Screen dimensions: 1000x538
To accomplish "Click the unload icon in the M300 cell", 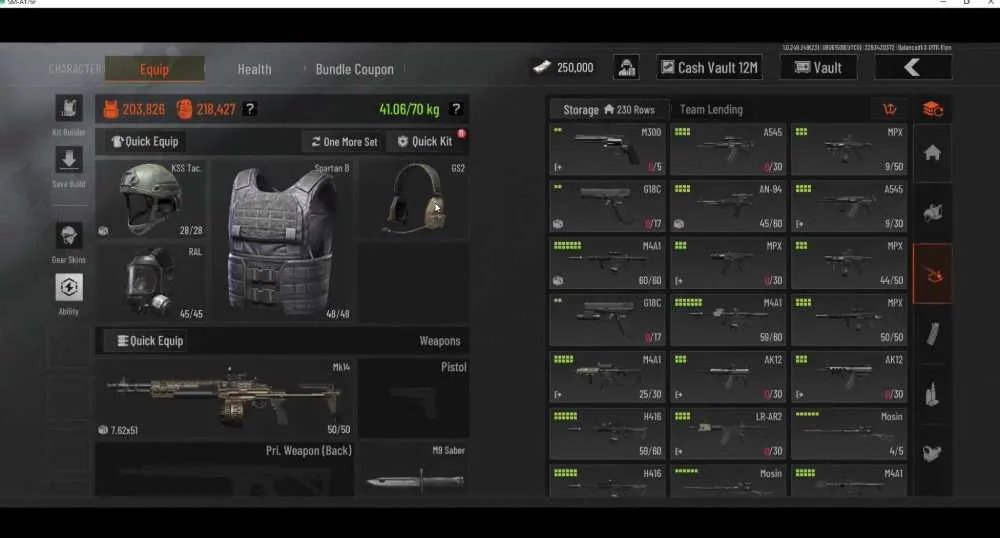I will [558, 167].
